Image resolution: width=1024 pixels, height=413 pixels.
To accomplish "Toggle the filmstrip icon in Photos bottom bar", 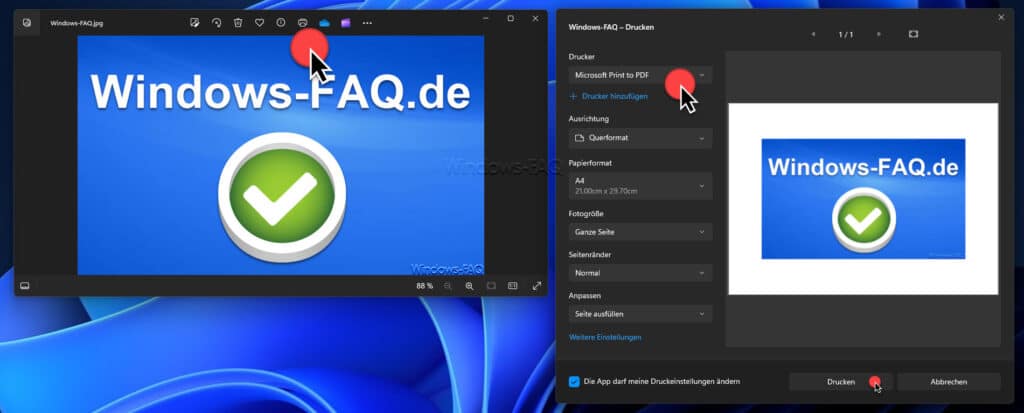I will point(25,286).
